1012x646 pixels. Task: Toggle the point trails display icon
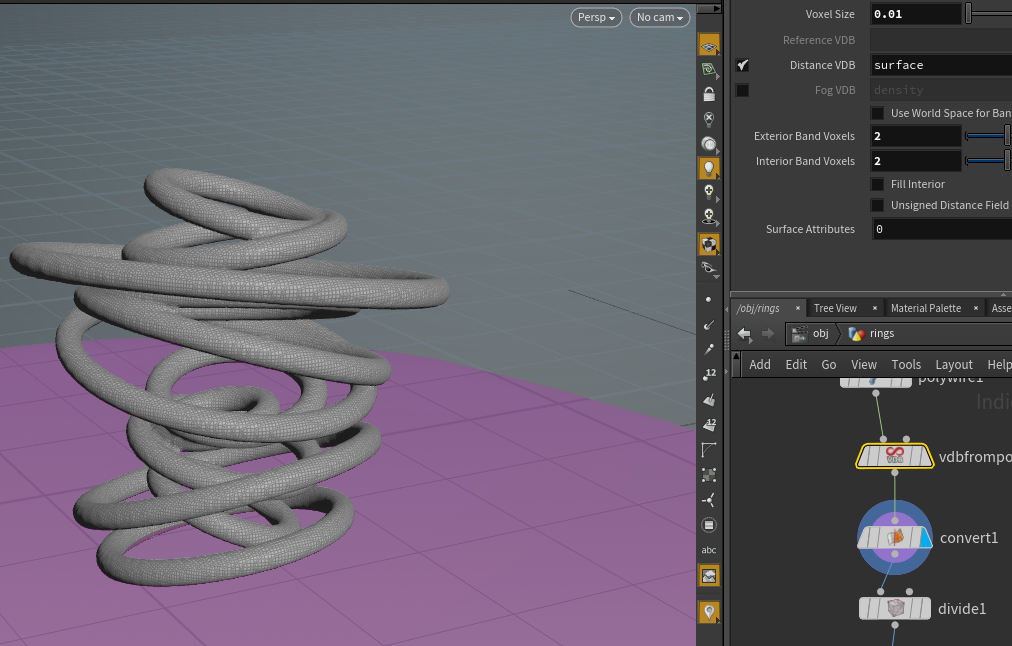tap(709, 349)
